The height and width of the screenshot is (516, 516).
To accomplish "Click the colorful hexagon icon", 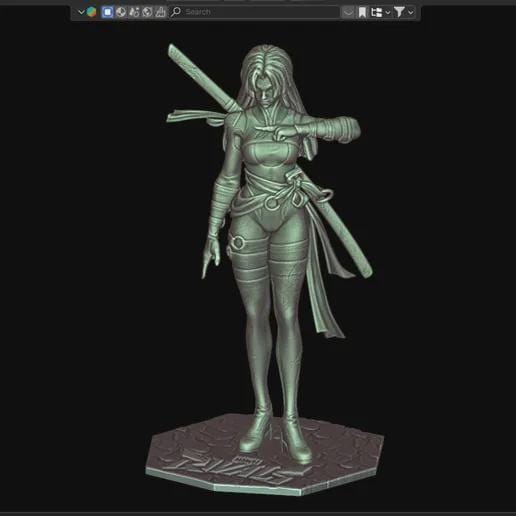I will [x=91, y=12].
